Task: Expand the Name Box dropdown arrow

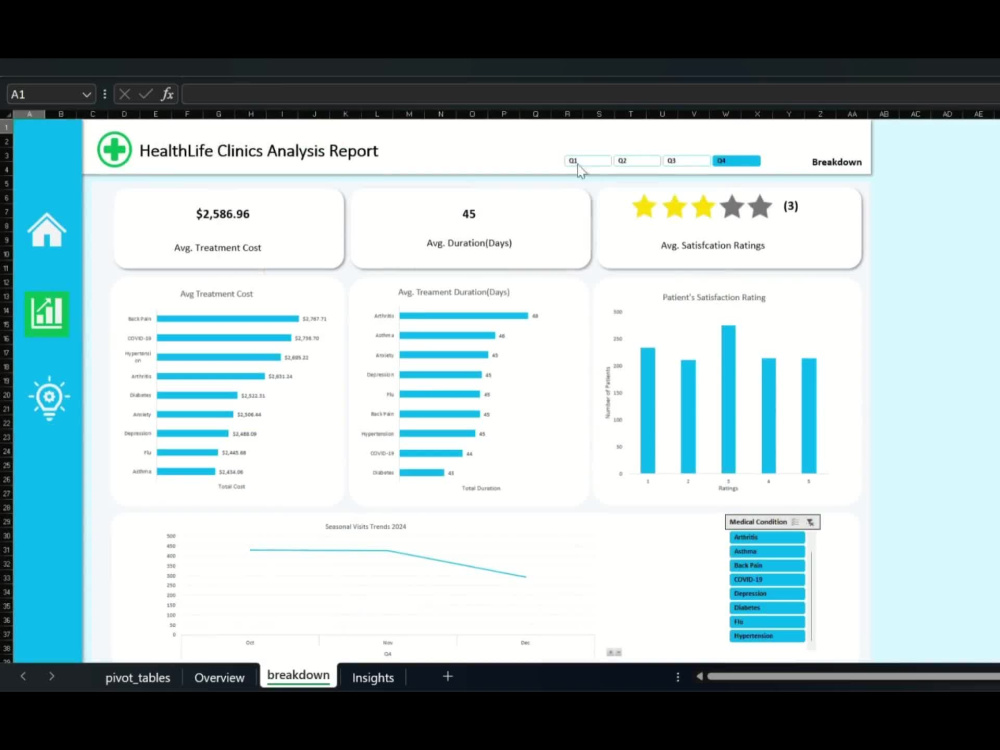Action: (x=86, y=94)
